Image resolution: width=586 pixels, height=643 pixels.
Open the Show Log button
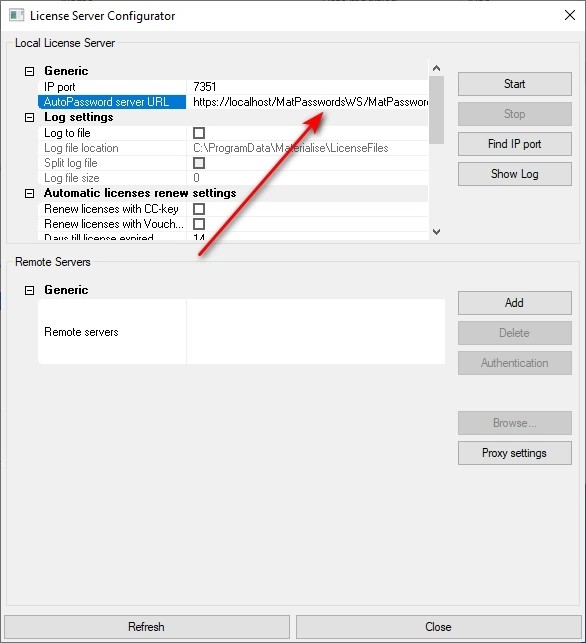(x=515, y=174)
